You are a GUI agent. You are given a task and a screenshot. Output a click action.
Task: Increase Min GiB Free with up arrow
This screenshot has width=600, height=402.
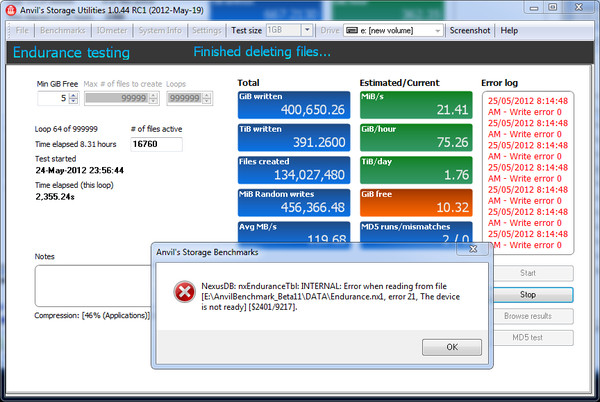73,95
